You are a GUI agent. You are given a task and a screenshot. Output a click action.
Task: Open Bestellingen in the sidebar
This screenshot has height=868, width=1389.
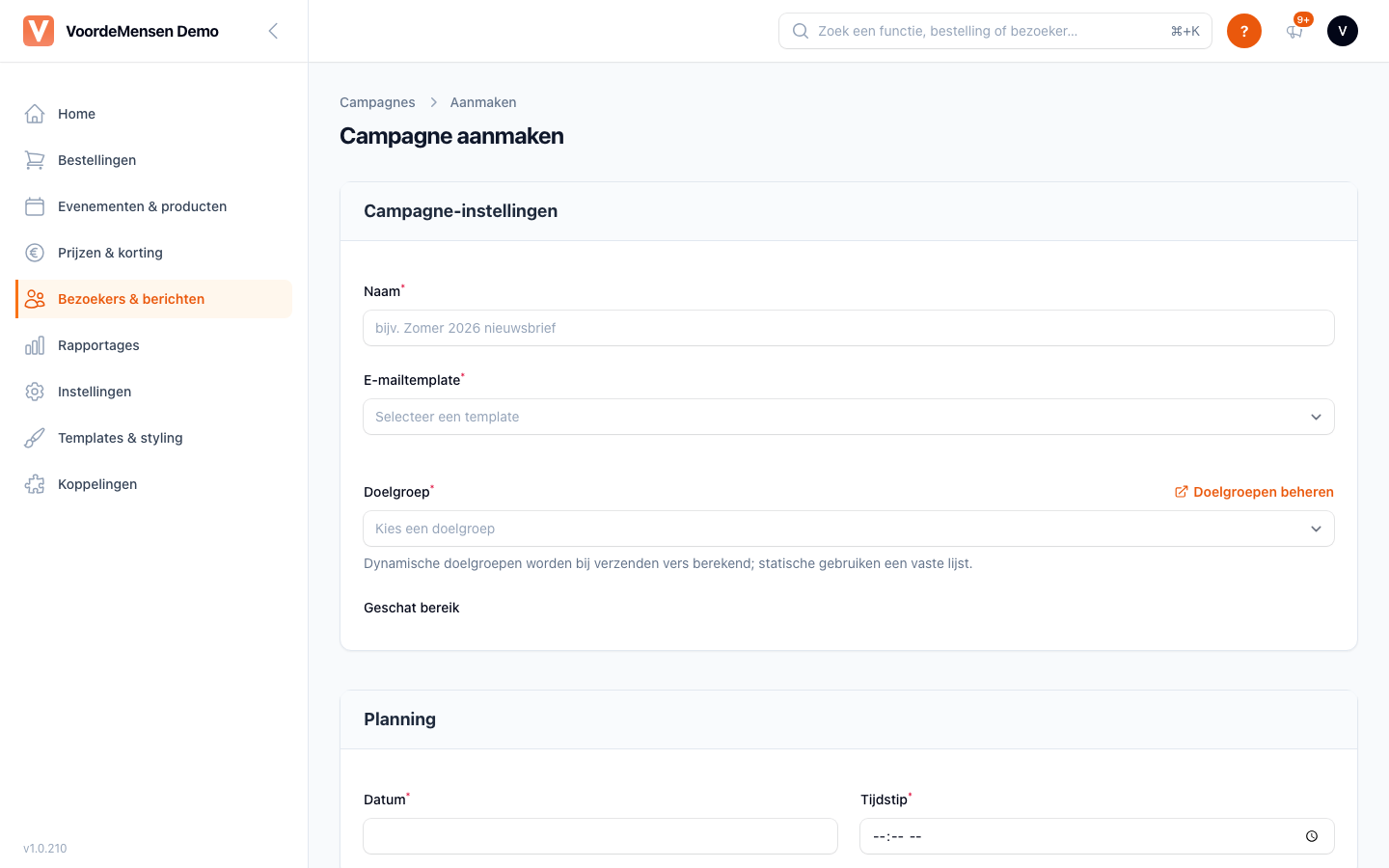(153, 160)
